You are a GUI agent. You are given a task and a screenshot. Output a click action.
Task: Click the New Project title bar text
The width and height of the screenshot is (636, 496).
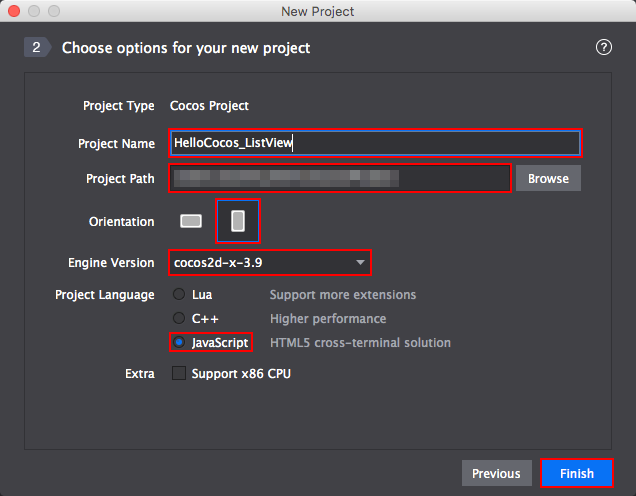(x=318, y=11)
